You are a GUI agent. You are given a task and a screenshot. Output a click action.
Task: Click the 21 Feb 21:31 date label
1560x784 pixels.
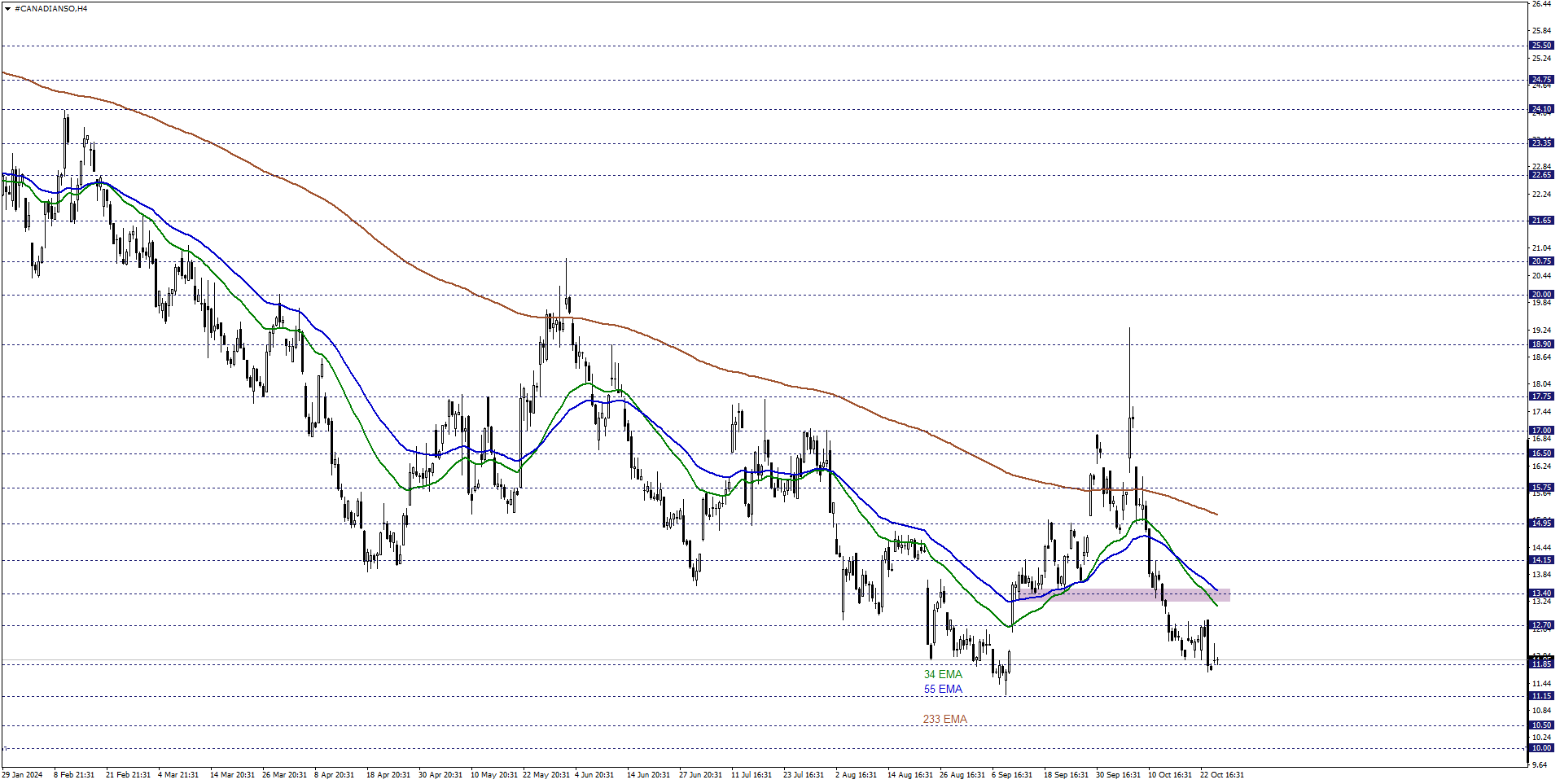click(x=128, y=775)
